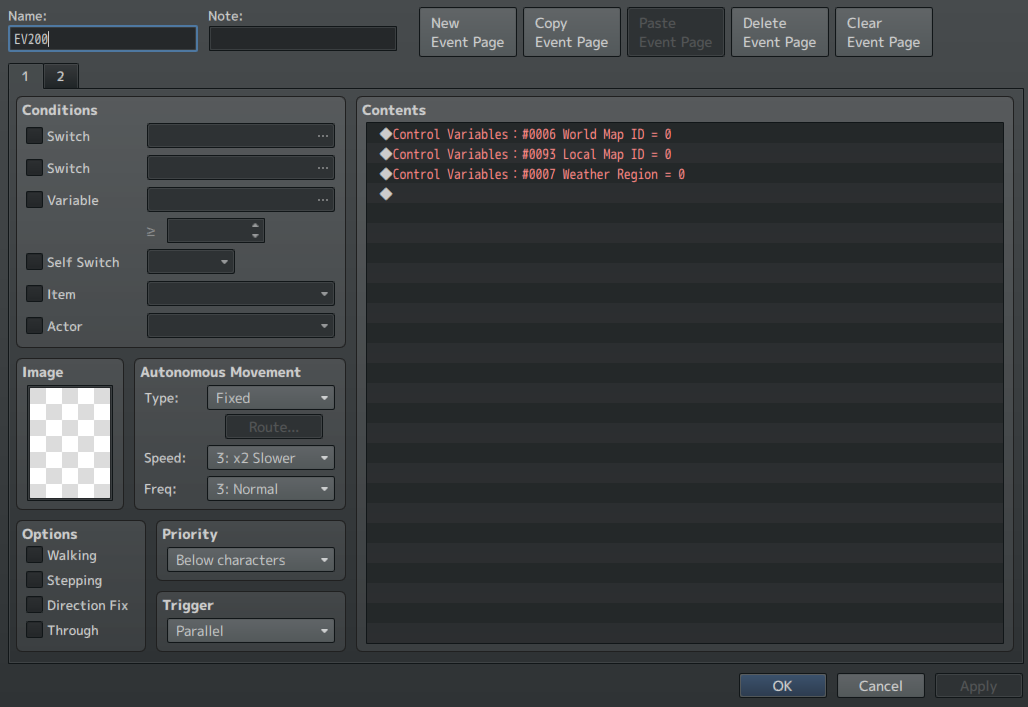This screenshot has width=1028, height=707.
Task: Open the Priority dropdown set to Below characters
Action: 250,560
